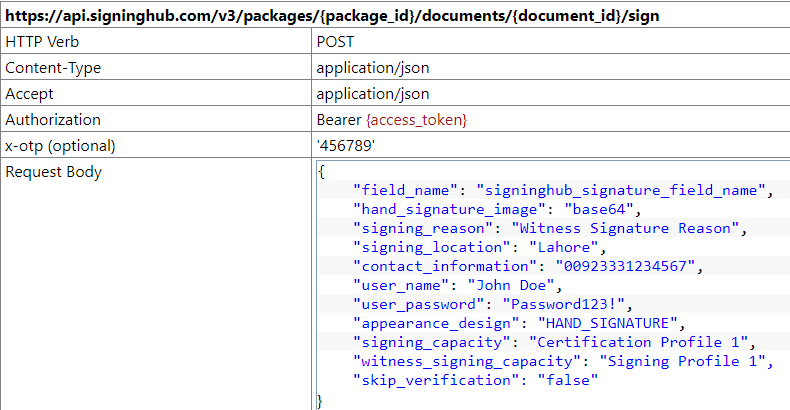The image size is (790, 410).
Task: Click the x-otp (optional) label
Action: [x=60, y=146]
